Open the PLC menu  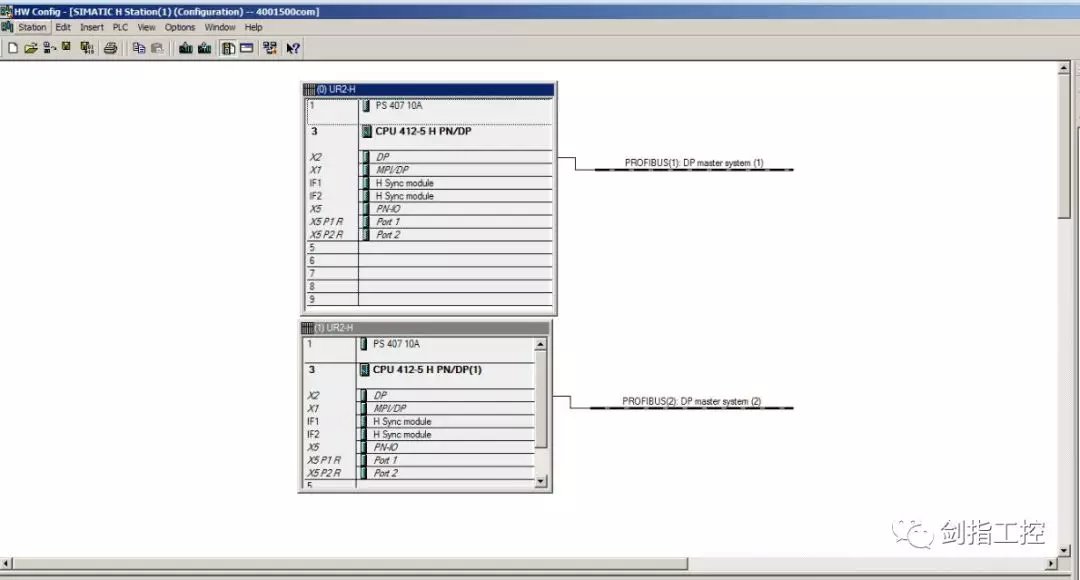point(120,27)
